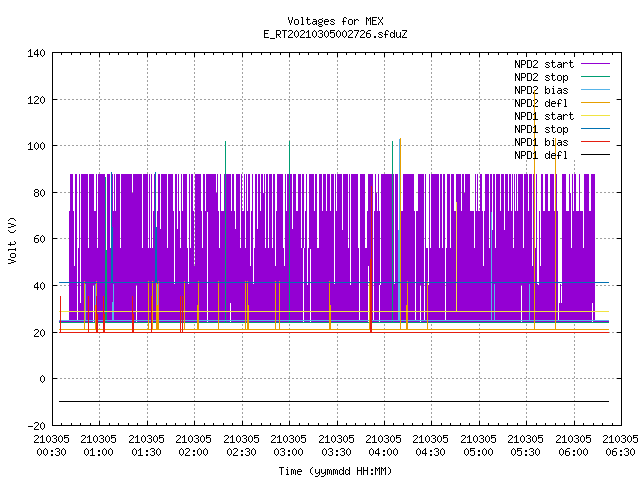Click the x-axis tick '210305 03:30'
The image size is (640, 480).
(336, 446)
